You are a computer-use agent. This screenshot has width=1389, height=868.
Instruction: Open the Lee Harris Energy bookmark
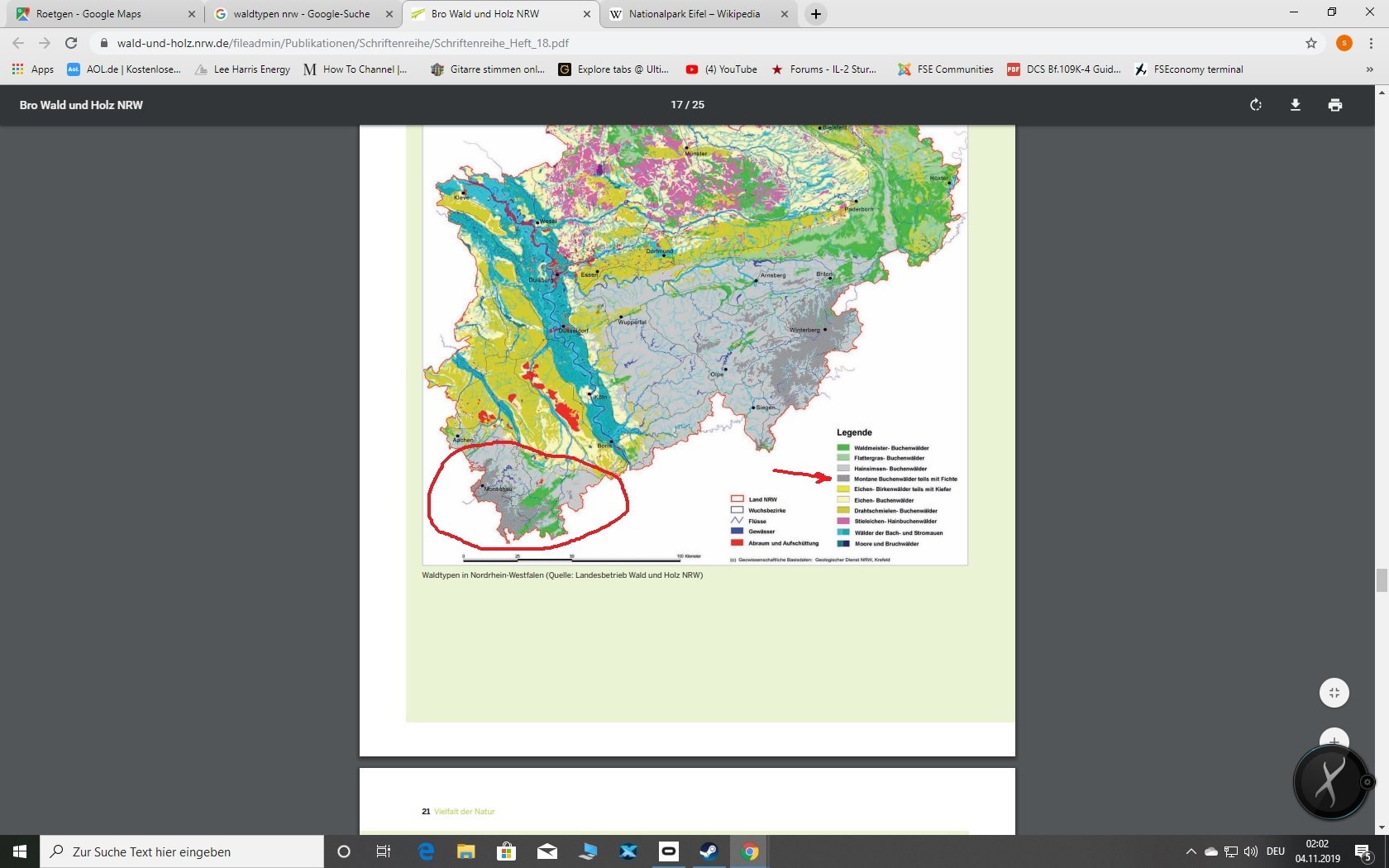(x=243, y=69)
